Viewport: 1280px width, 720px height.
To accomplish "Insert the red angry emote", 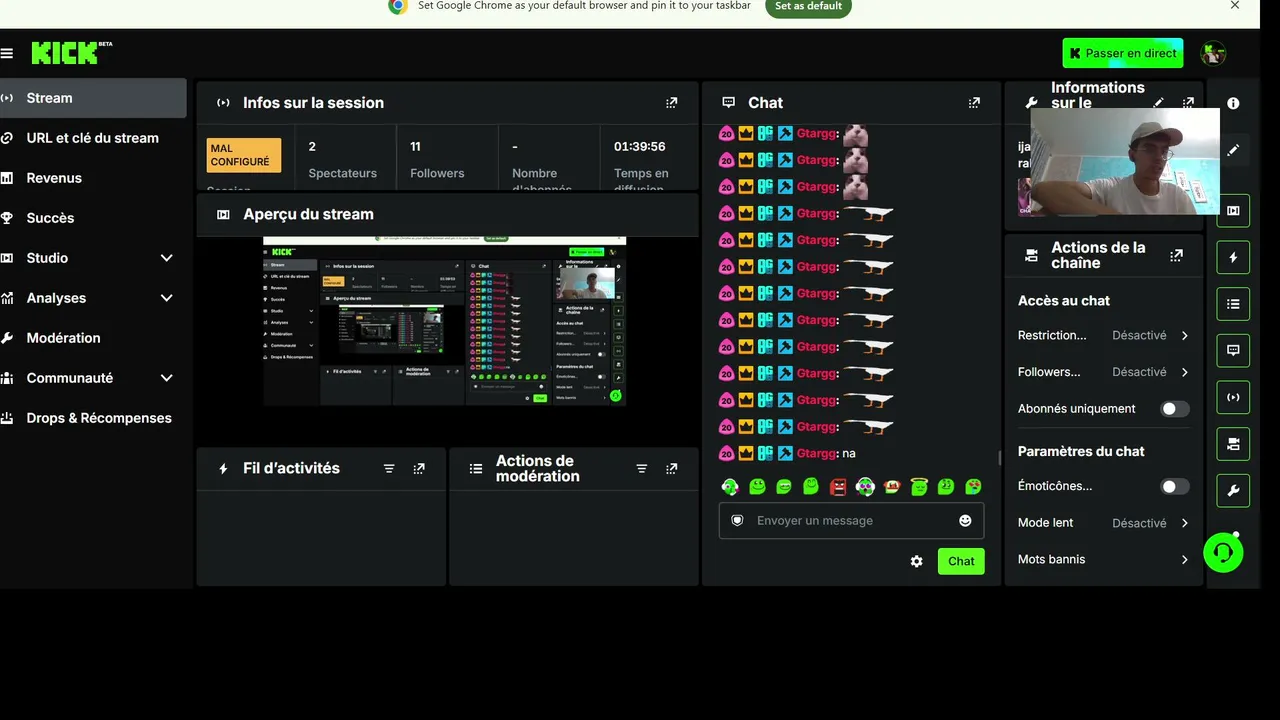I will [838, 487].
